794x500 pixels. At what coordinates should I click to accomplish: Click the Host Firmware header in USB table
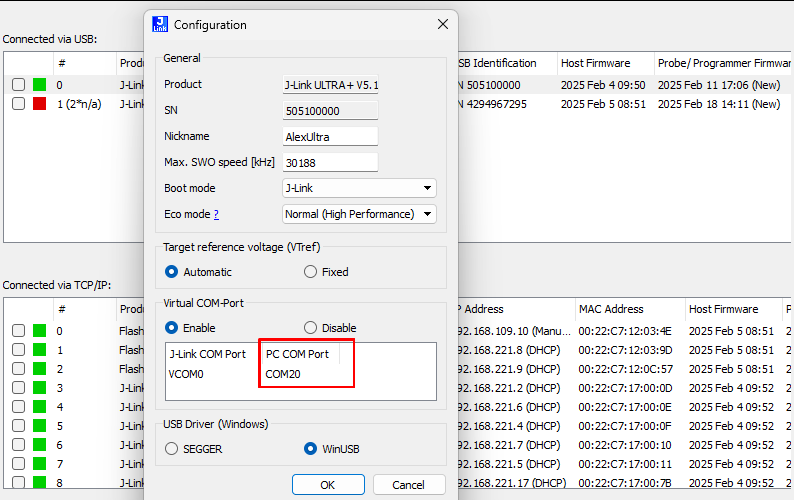pos(596,63)
